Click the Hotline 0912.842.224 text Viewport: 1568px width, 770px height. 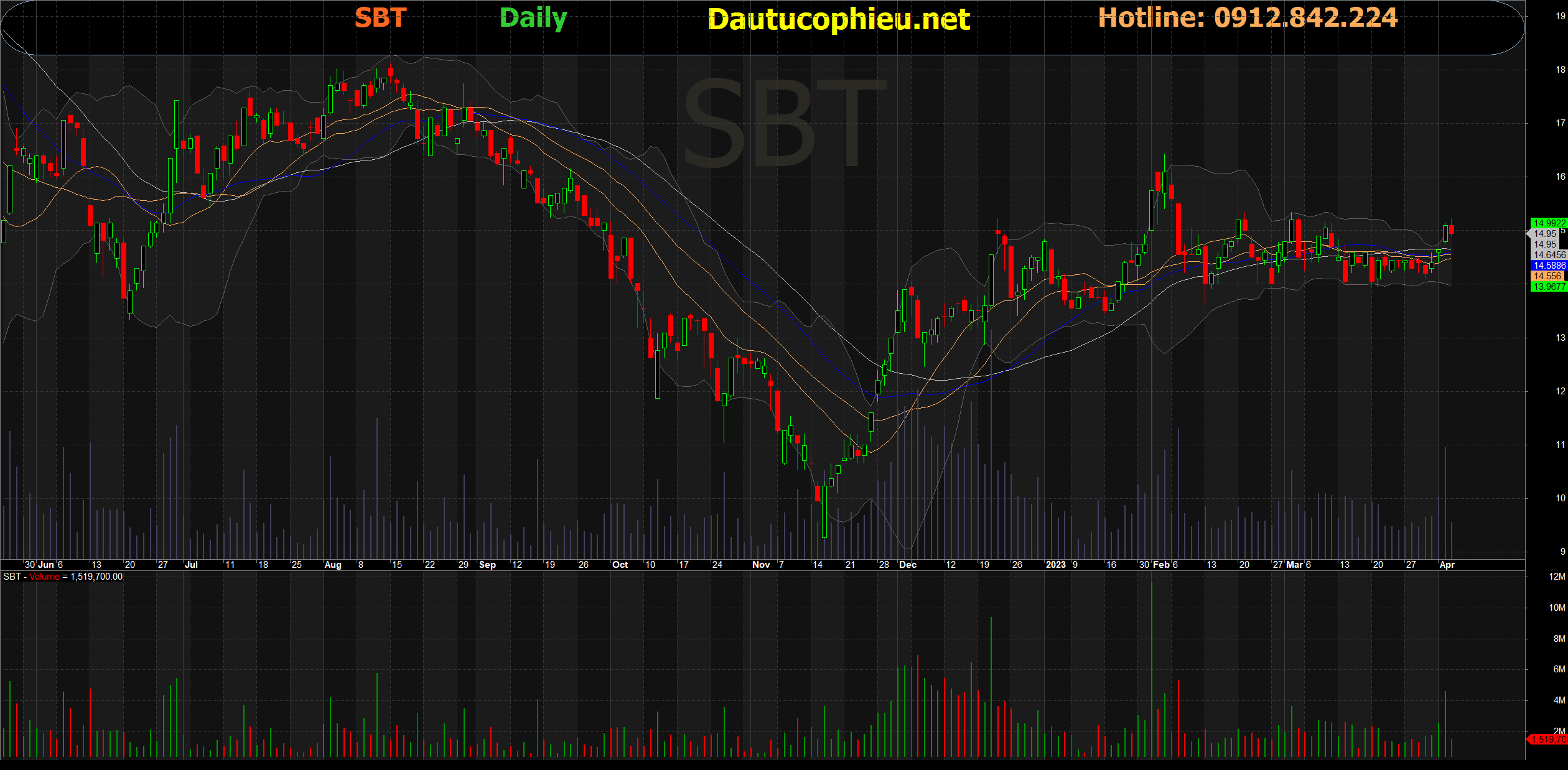coord(1247,17)
